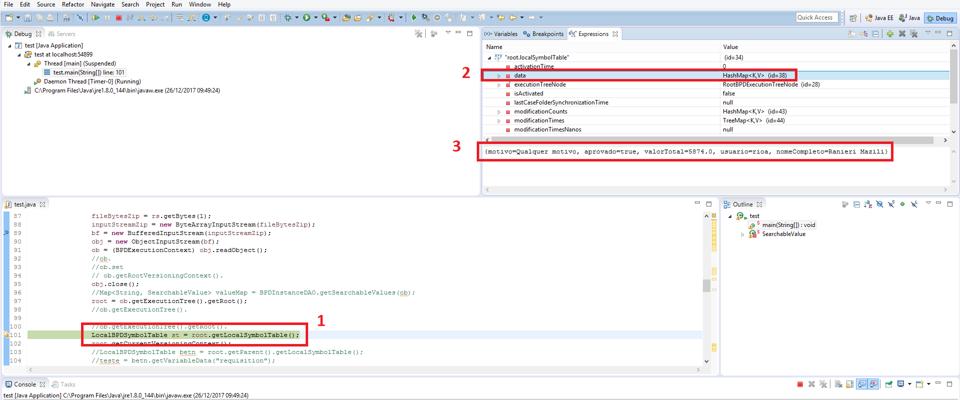Switch to the Breakpoints tab
Image resolution: width=960 pixels, height=400 pixels.
(543, 34)
